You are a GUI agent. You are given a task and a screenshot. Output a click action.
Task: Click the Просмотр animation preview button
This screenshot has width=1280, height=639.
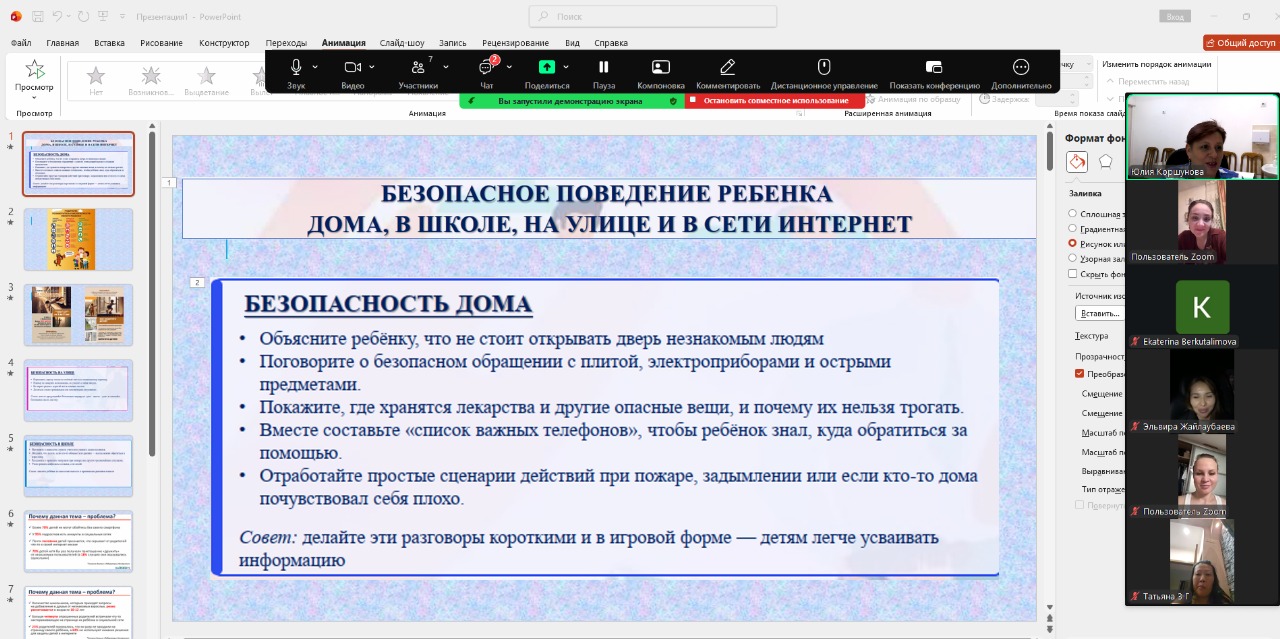tap(33, 75)
